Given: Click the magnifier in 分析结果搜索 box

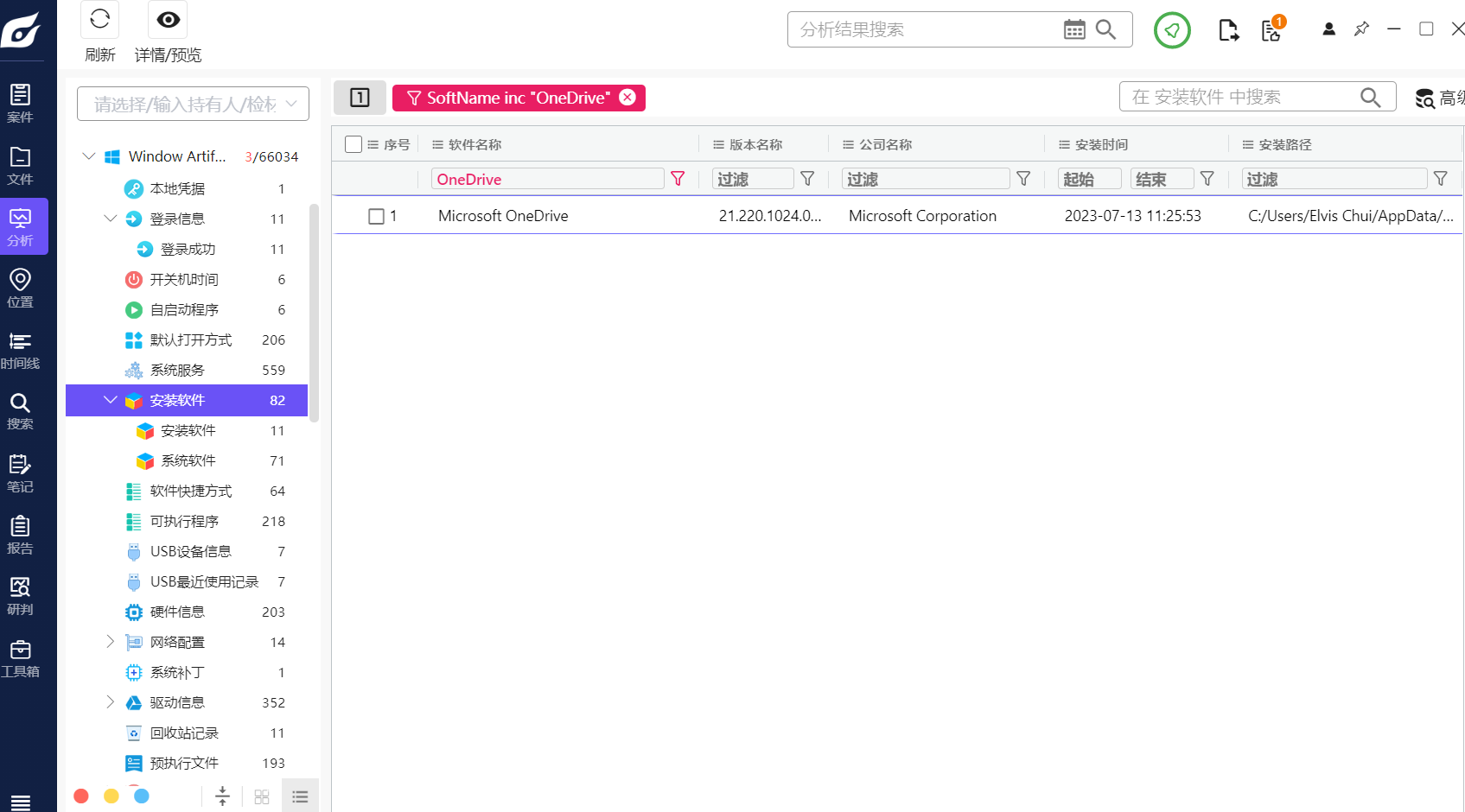Looking at the screenshot, I should 1105,29.
